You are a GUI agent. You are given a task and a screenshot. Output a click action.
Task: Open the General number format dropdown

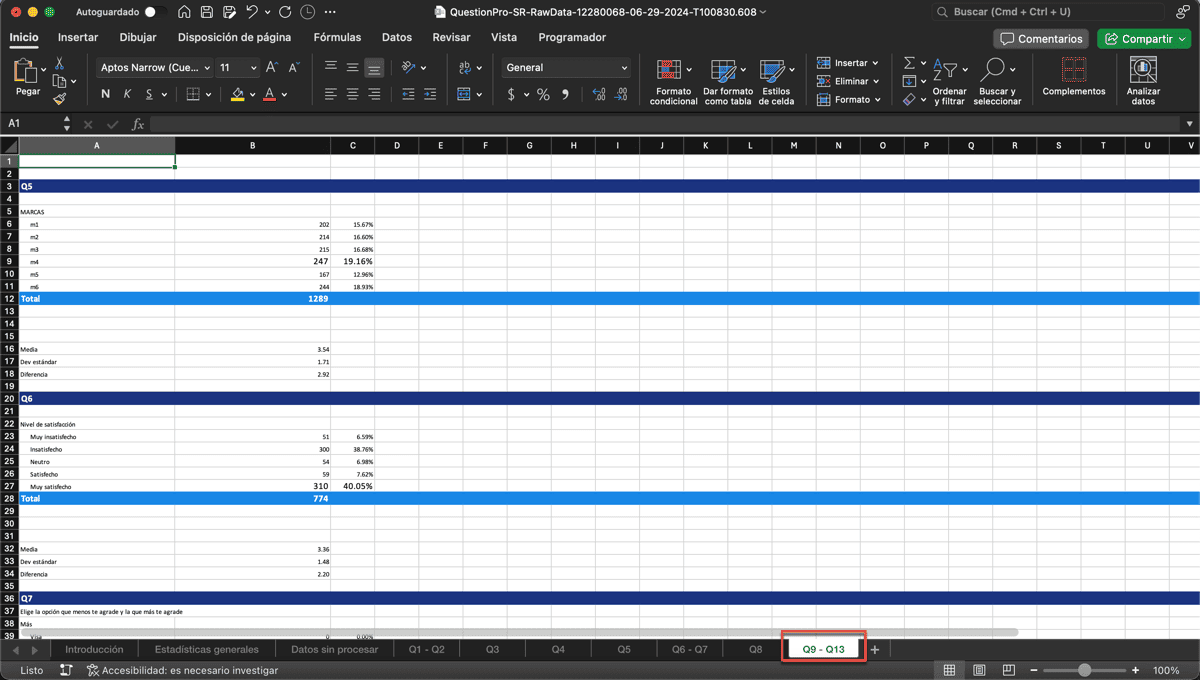pyautogui.click(x=565, y=67)
